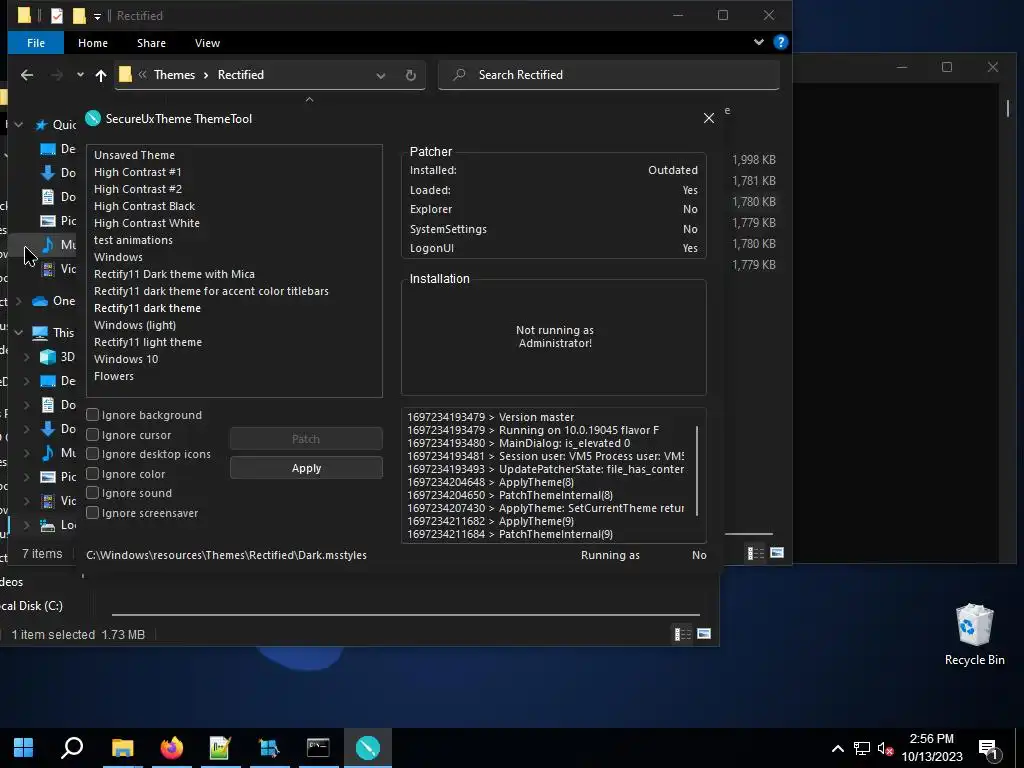Screen dimensions: 1024x768
Task: Select Rectify11 dark theme entry
Action: tap(148, 308)
